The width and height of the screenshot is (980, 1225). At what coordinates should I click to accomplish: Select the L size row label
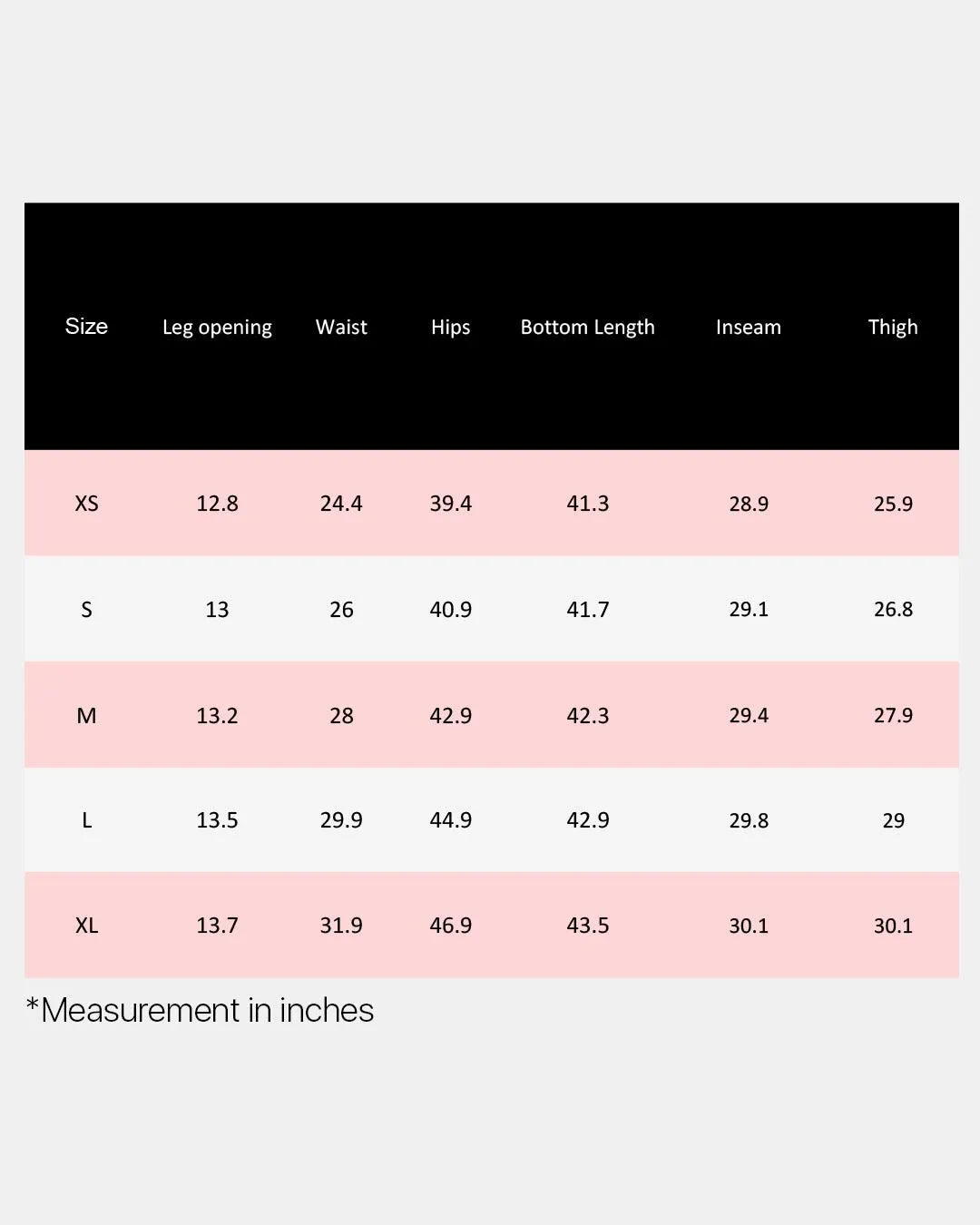click(86, 820)
